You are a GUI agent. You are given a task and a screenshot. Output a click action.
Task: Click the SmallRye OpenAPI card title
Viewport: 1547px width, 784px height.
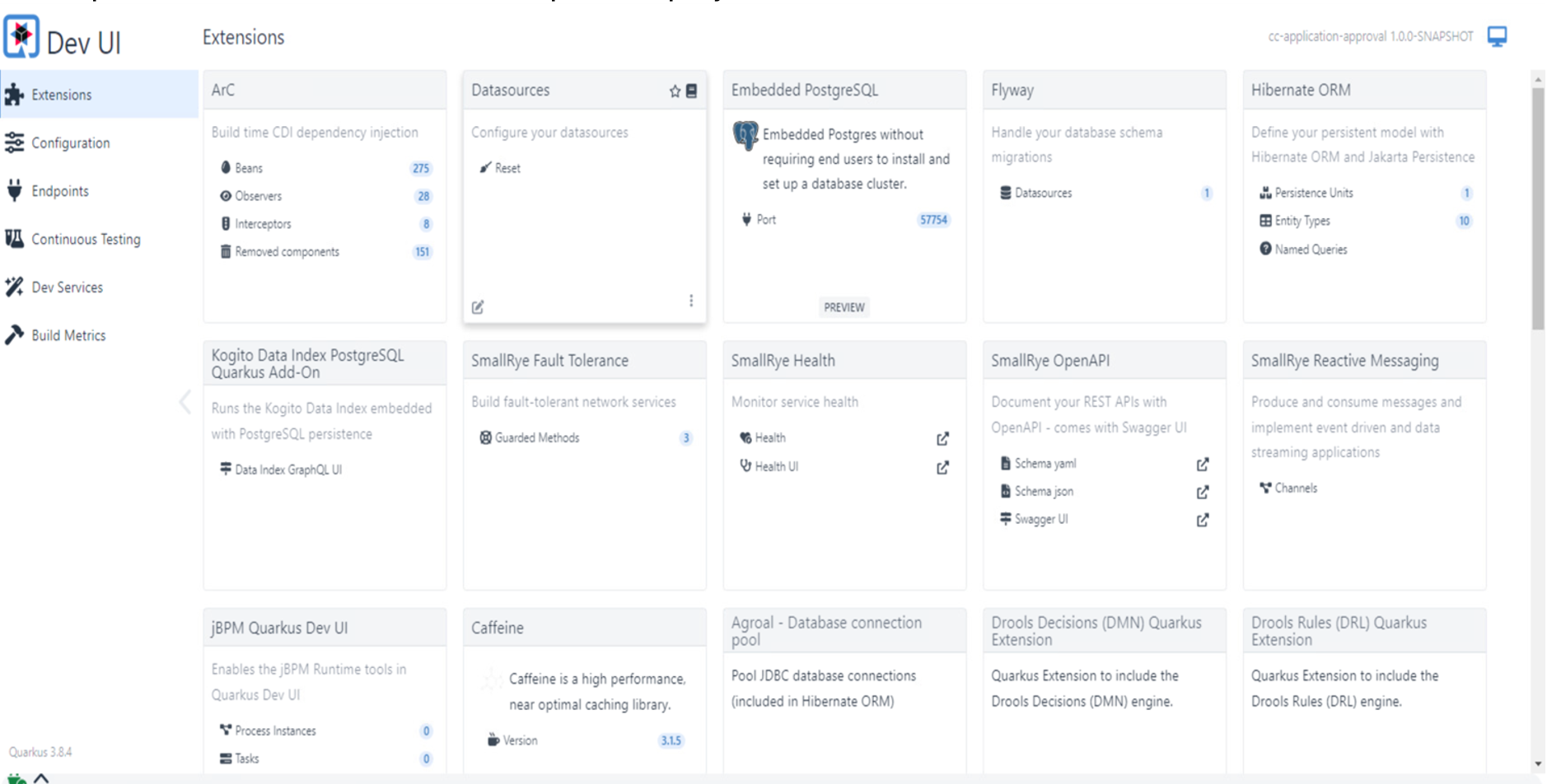coord(1050,361)
